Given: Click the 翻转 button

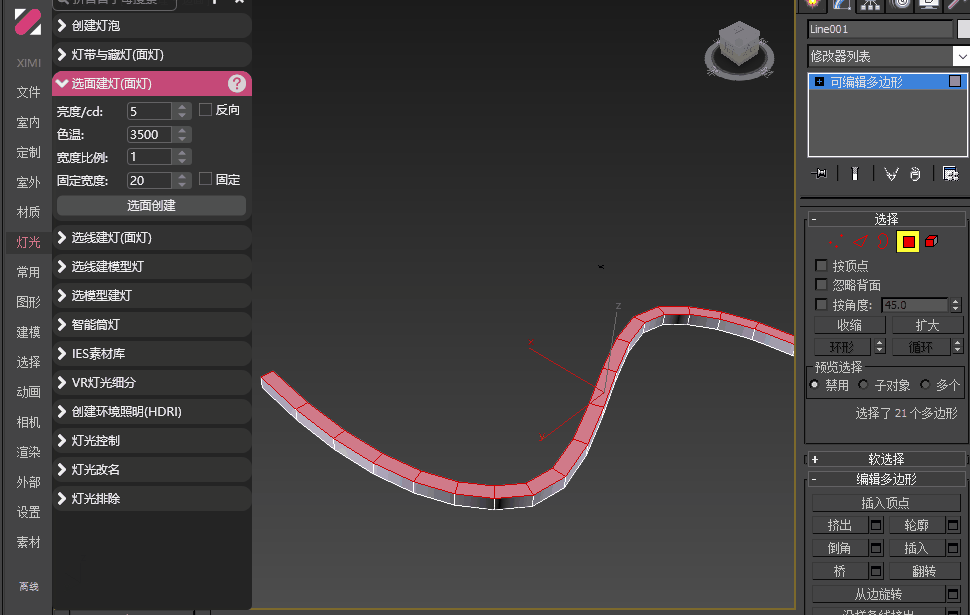Looking at the screenshot, I should pyautogui.click(x=924, y=571).
